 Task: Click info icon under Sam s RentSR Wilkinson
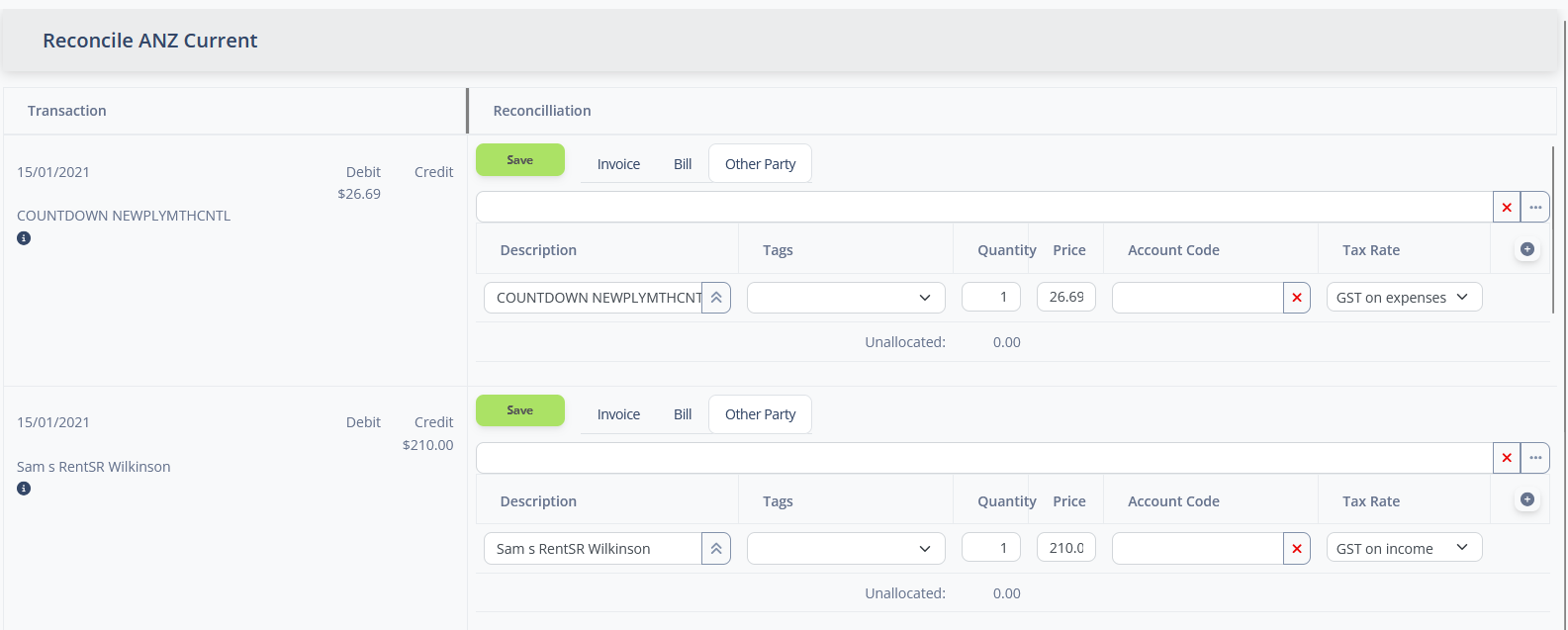coord(24,489)
